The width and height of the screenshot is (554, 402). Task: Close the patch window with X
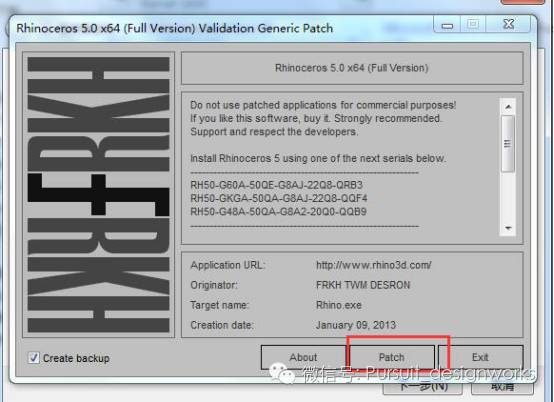point(508,24)
